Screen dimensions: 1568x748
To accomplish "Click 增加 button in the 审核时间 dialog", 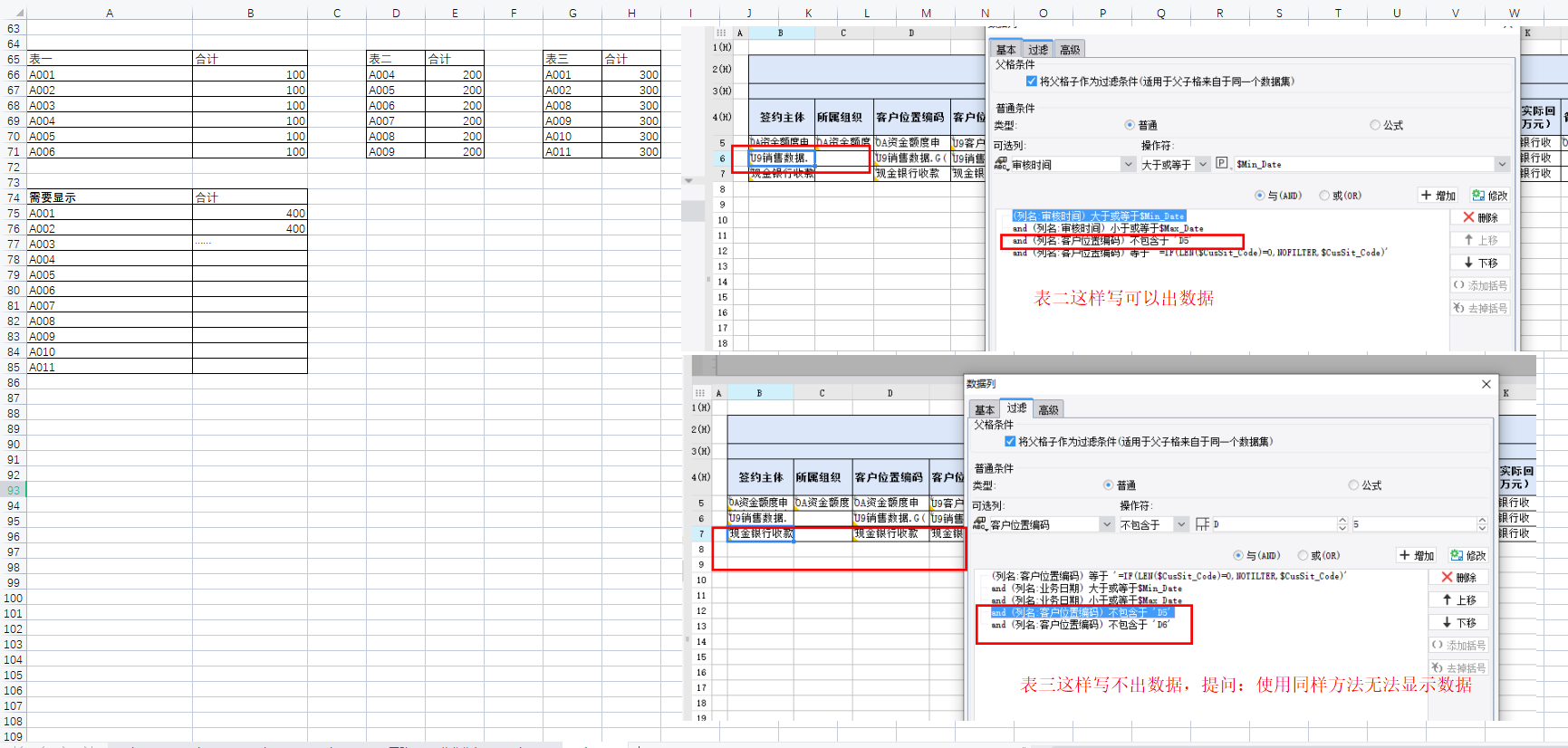I will pyautogui.click(x=1438, y=196).
